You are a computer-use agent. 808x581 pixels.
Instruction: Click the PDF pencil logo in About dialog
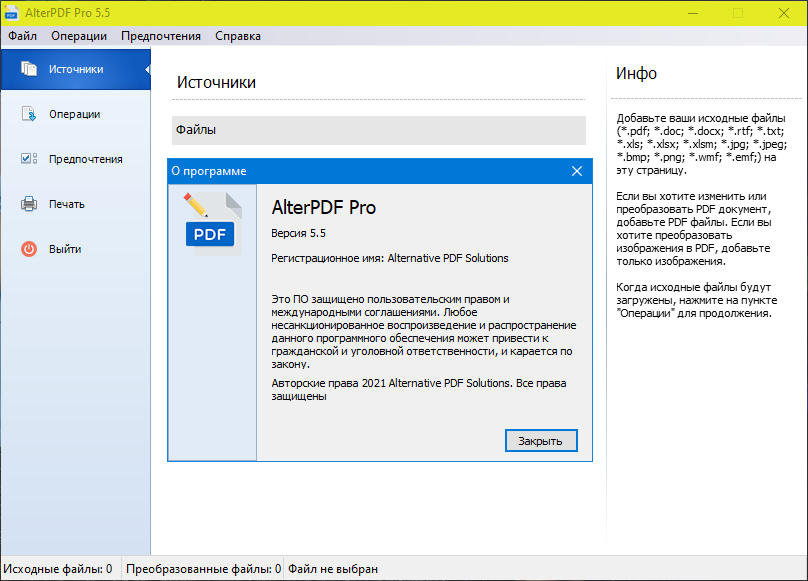(x=212, y=224)
